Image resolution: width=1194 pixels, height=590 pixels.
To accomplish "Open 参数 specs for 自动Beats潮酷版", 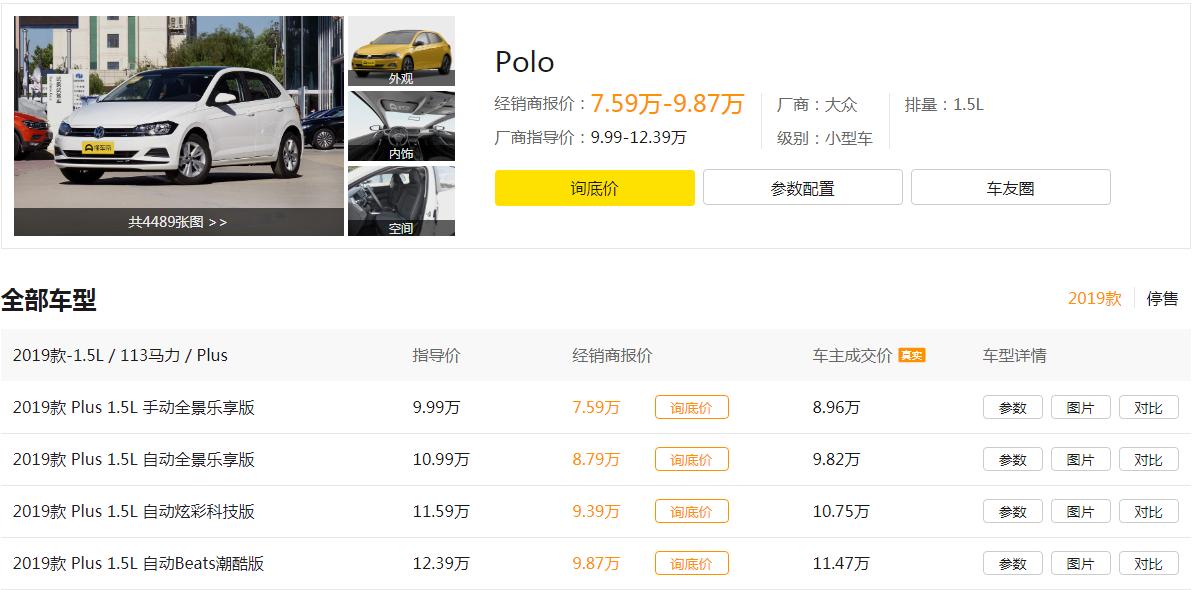I will [1012, 563].
